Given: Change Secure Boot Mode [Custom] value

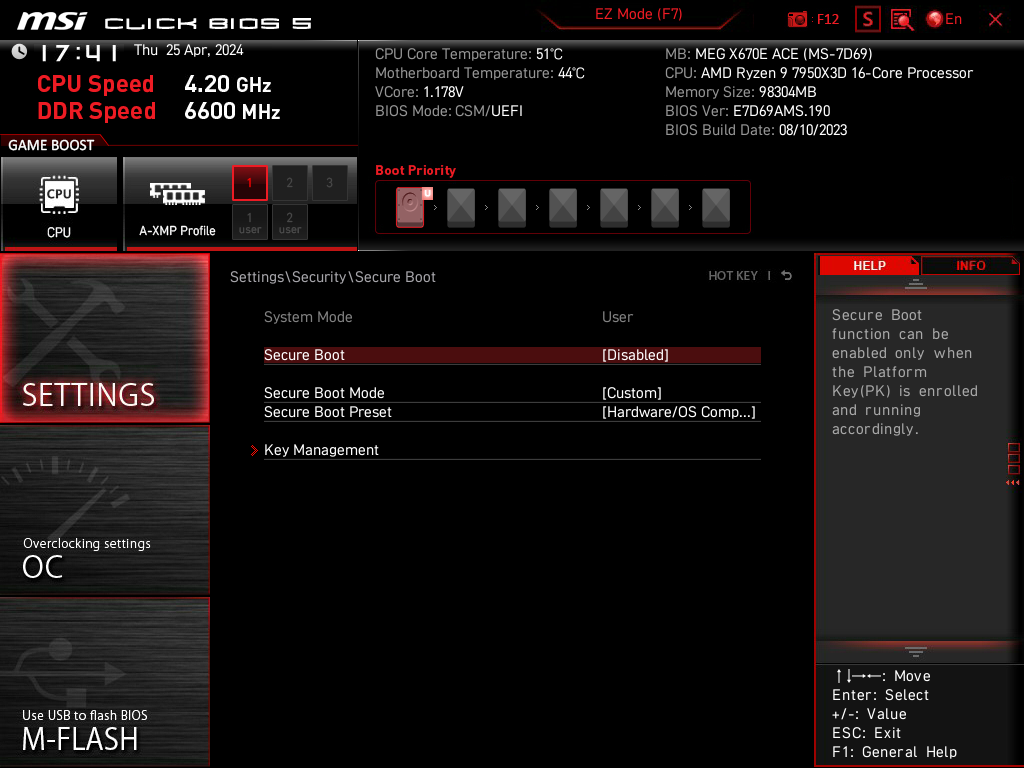Looking at the screenshot, I should click(x=512, y=392).
